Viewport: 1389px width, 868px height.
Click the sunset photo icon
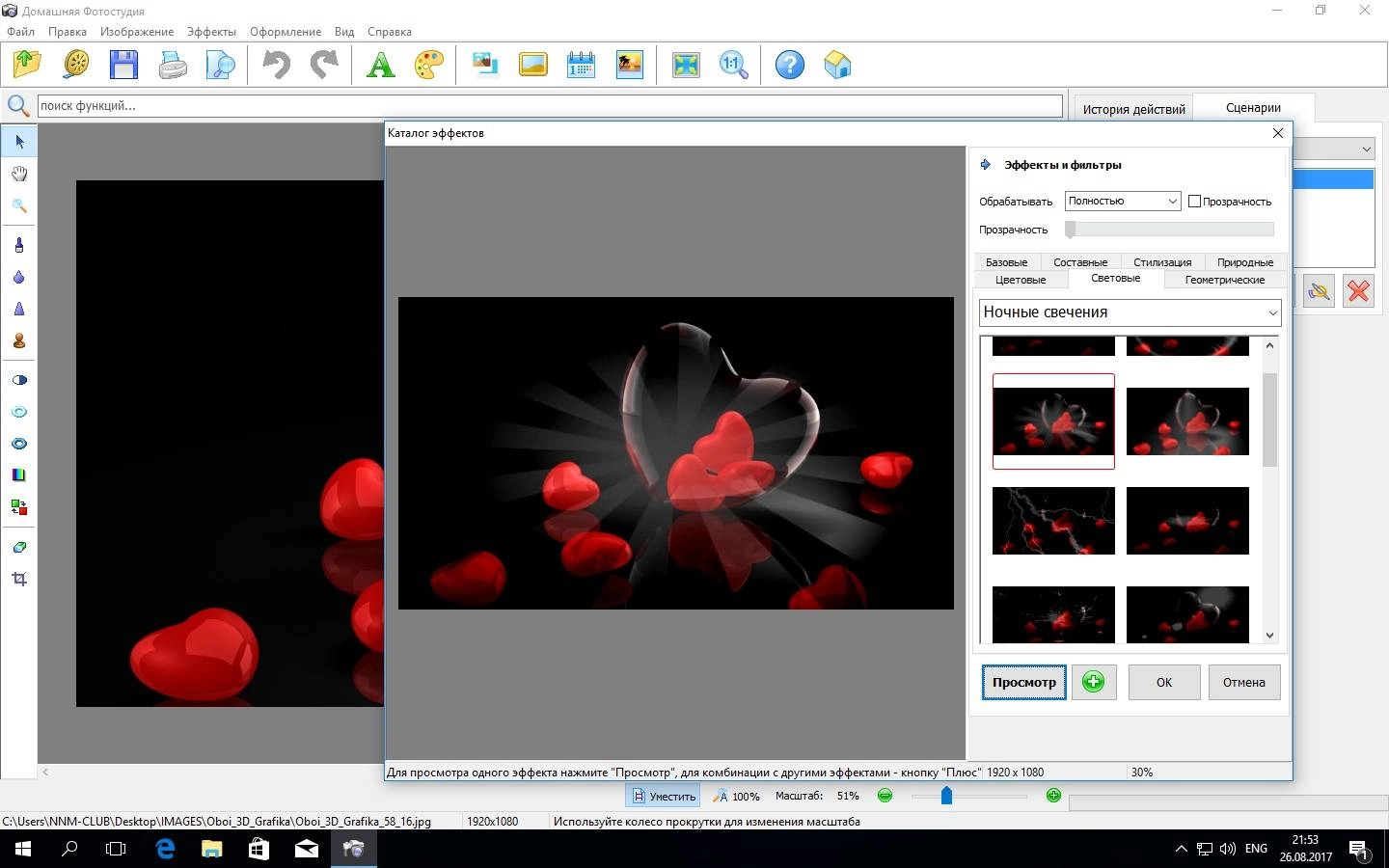[x=630, y=65]
